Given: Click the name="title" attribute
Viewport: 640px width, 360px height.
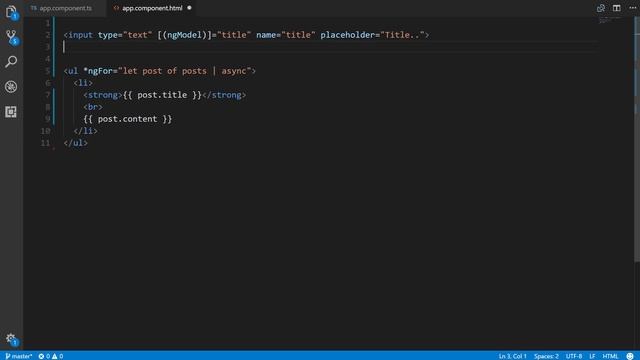Looking at the screenshot, I should coord(286,35).
